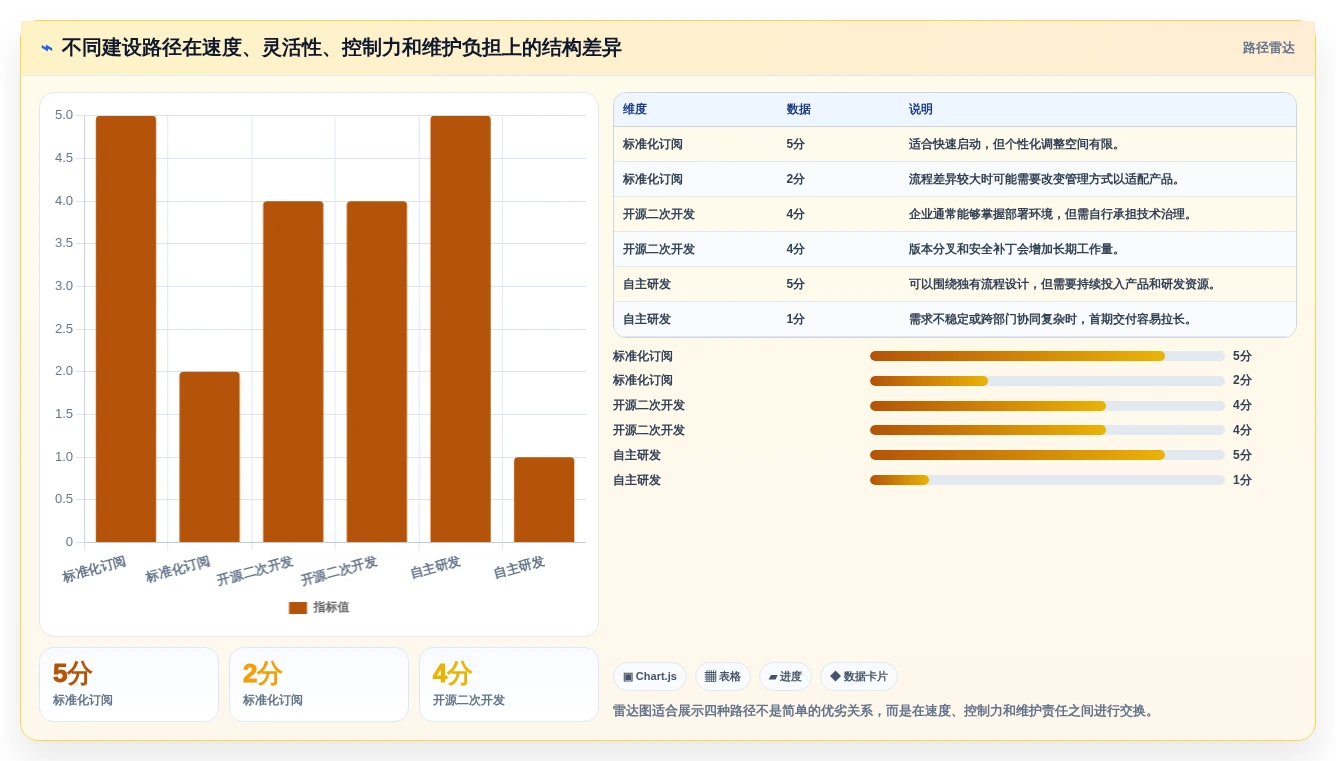1336x761 pixels.
Task: Click the 数据卡片 chip
Action: [859, 677]
